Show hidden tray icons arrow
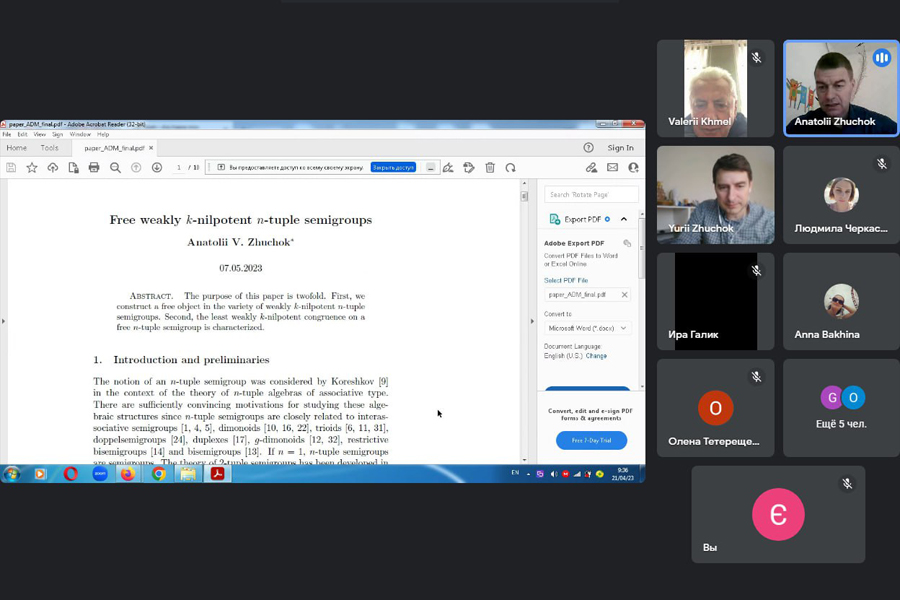 528,474
